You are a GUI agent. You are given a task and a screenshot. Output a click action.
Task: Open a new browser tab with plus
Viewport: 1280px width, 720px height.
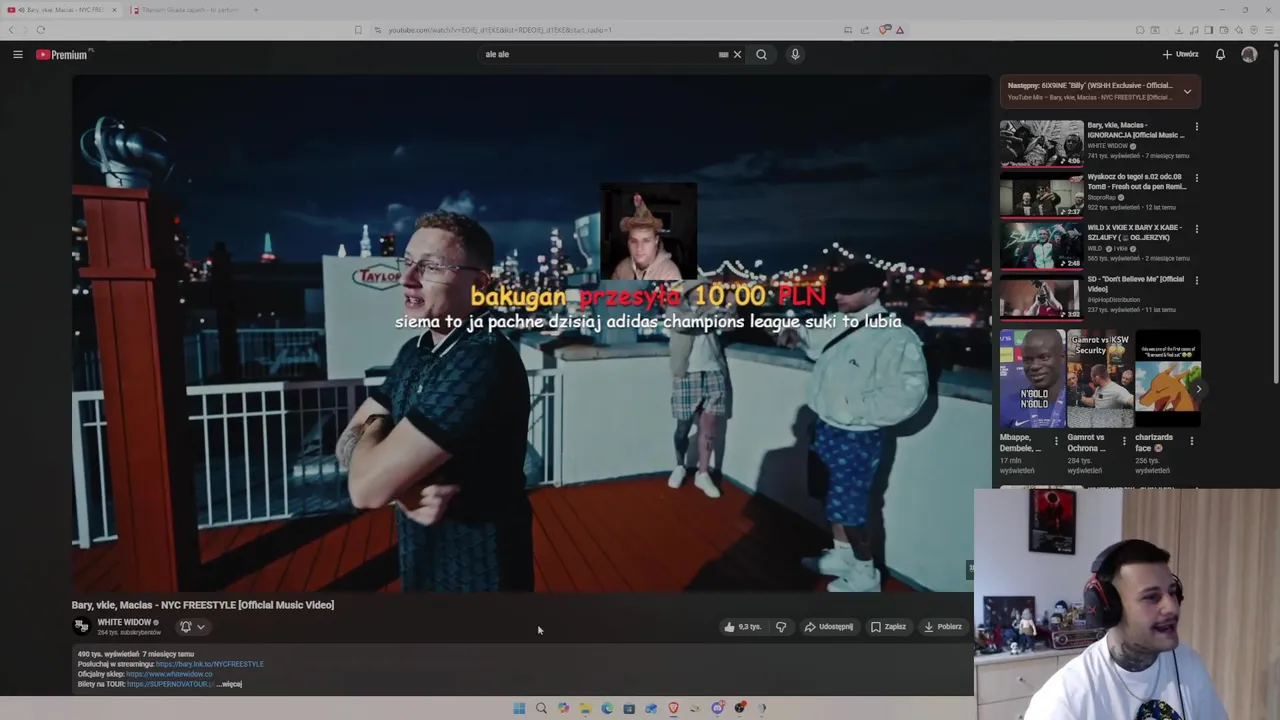[256, 10]
